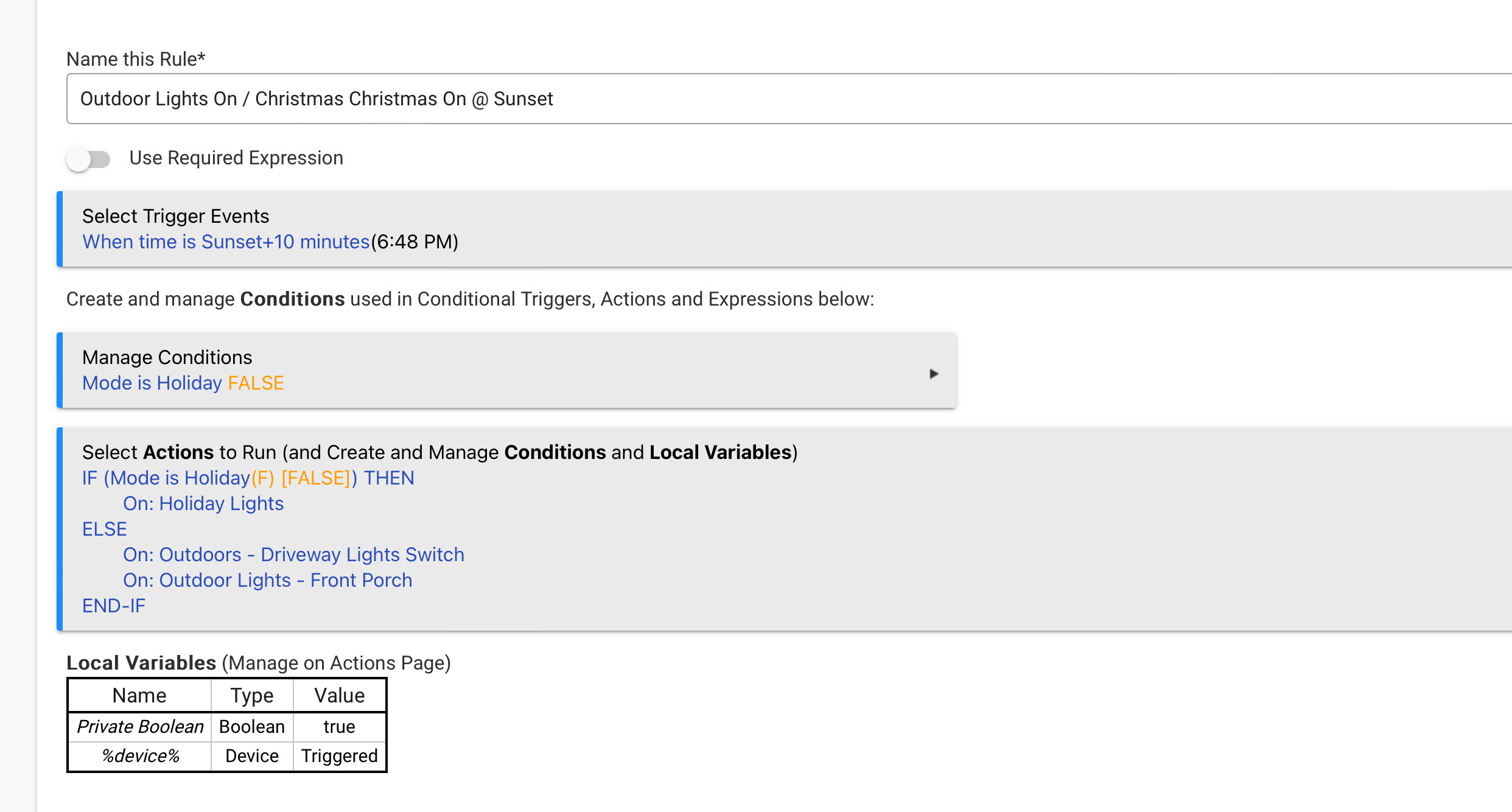Toggle the Use Required Expression switch

pyautogui.click(x=88, y=159)
